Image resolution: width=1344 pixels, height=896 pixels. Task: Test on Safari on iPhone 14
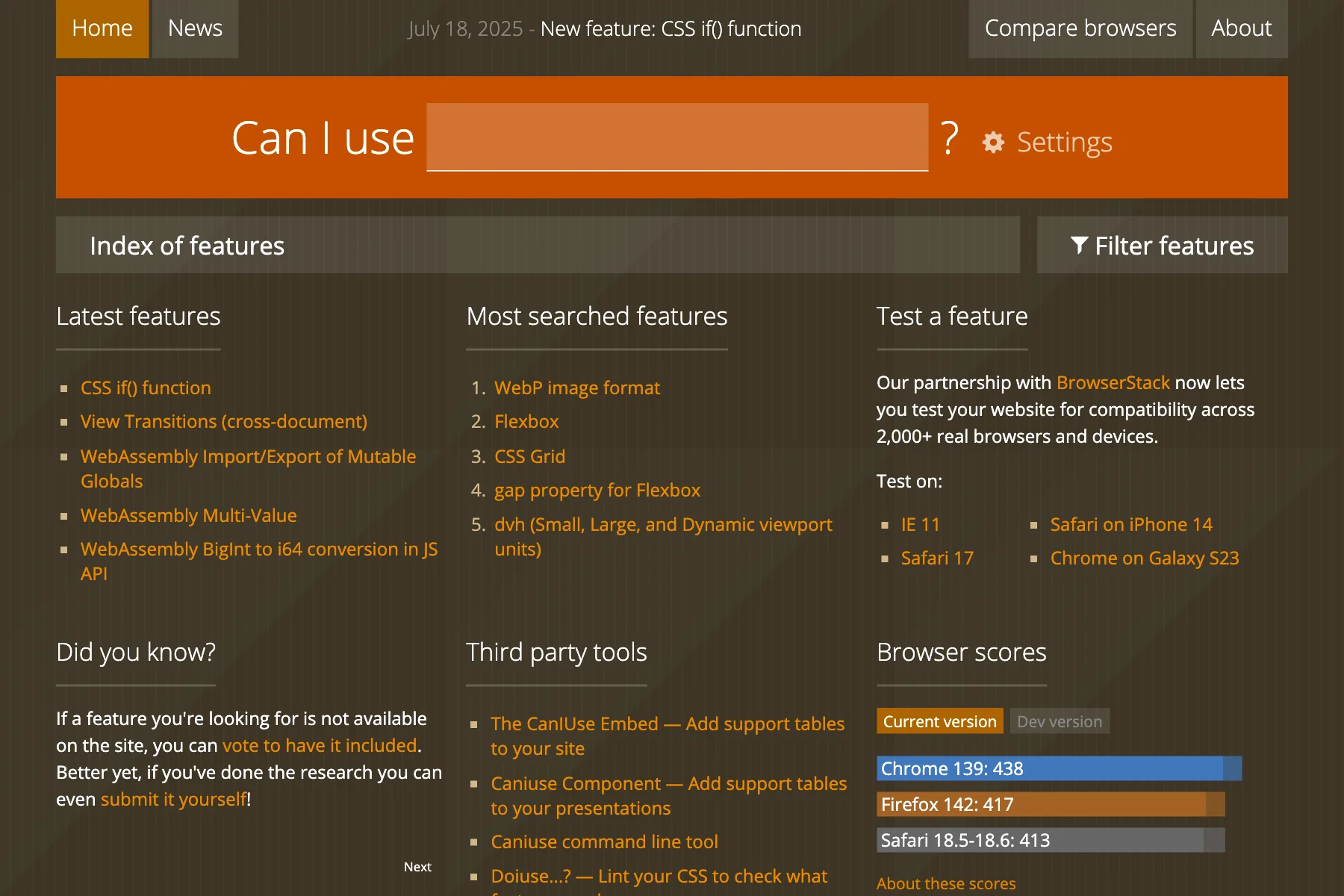[1130, 524]
